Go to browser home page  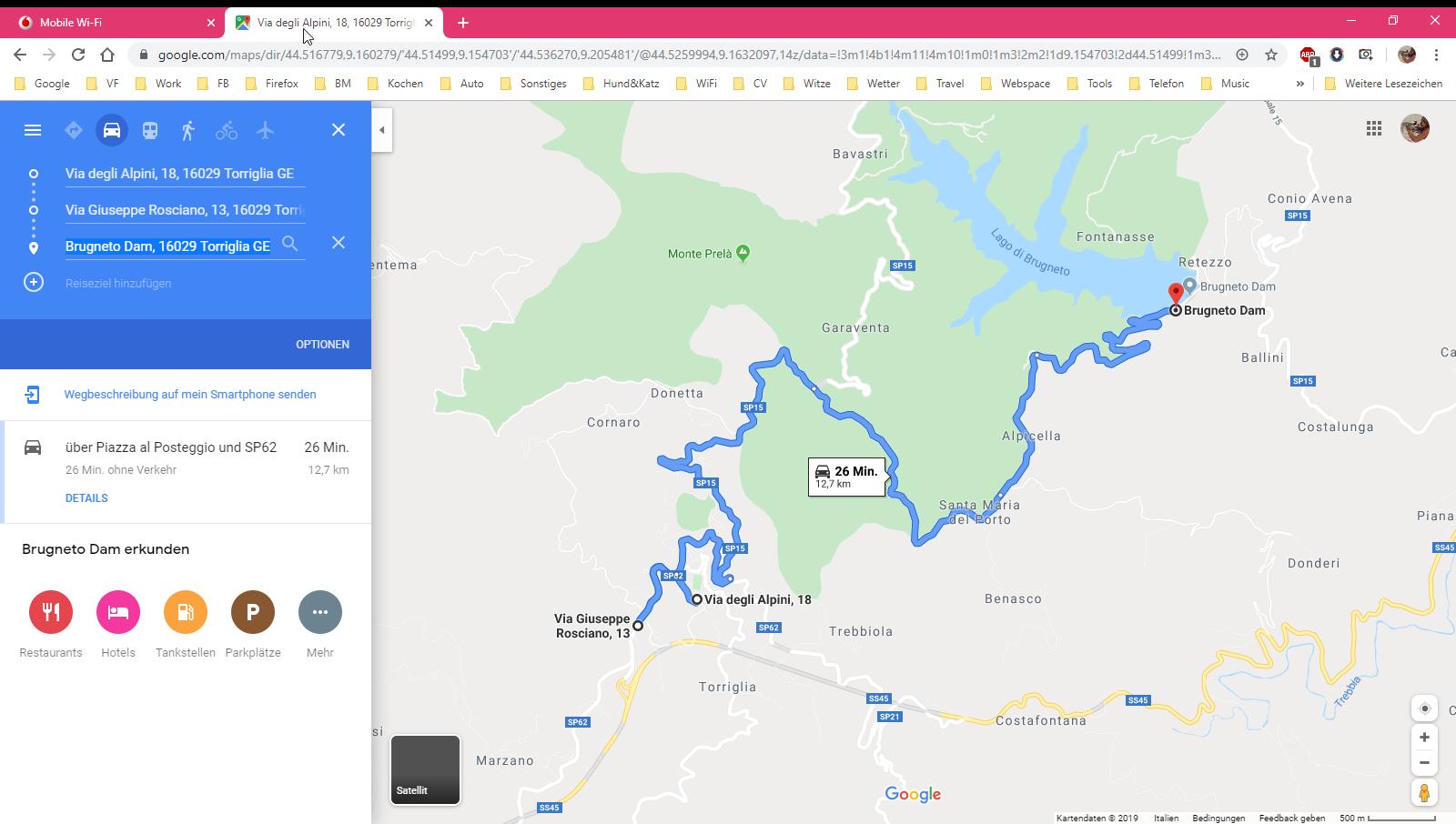(107, 55)
